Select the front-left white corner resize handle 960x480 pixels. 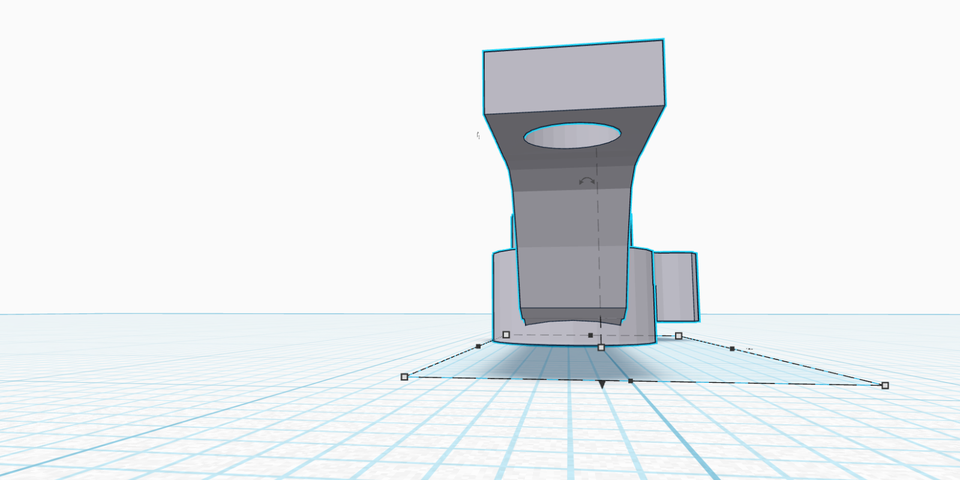(x=405, y=377)
